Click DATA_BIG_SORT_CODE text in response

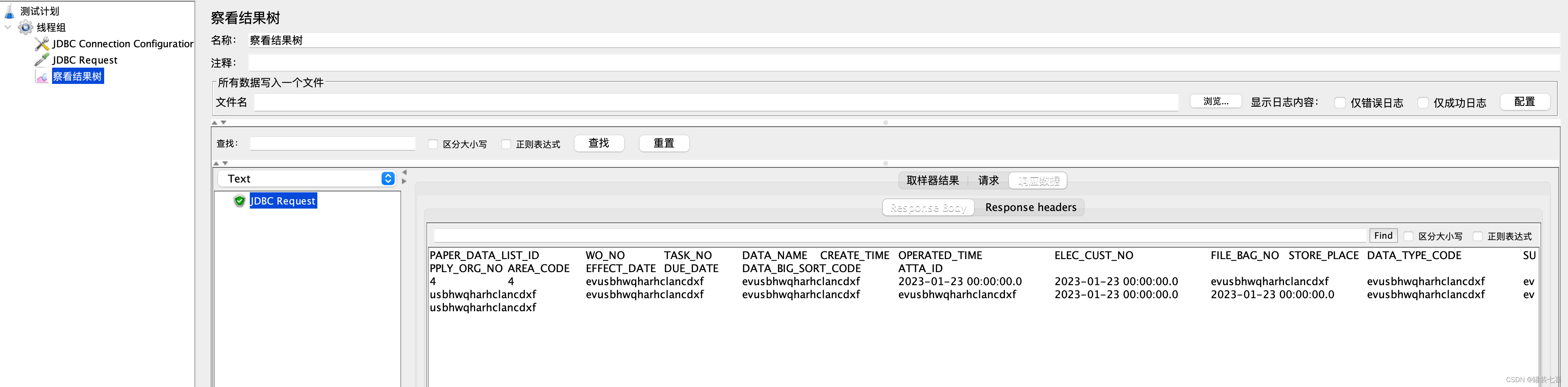pos(801,268)
